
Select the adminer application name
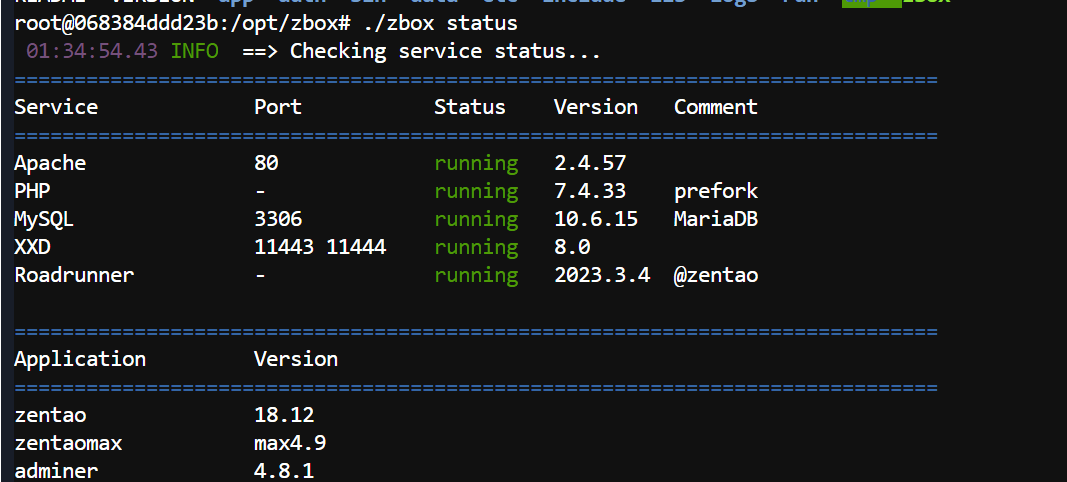tap(56, 470)
